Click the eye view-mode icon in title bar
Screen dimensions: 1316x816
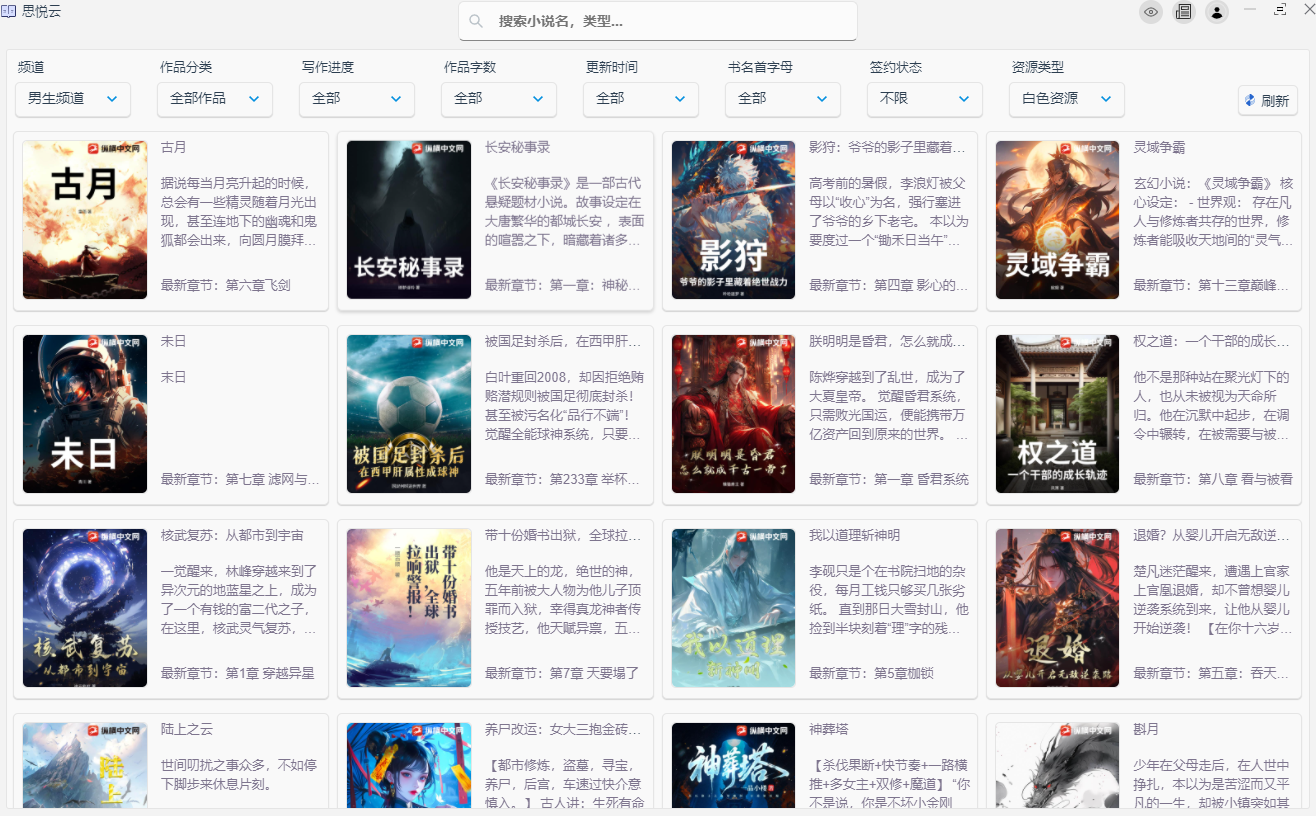click(x=1151, y=12)
